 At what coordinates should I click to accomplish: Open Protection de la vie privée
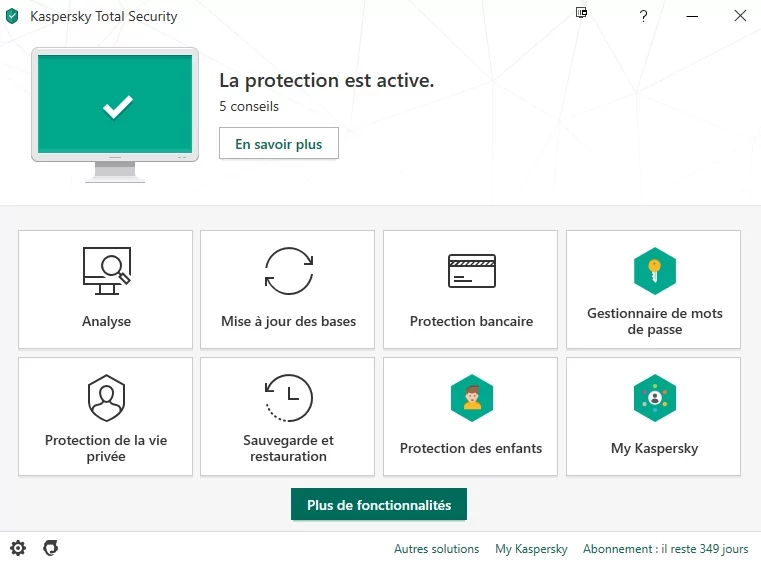pyautogui.click(x=105, y=416)
